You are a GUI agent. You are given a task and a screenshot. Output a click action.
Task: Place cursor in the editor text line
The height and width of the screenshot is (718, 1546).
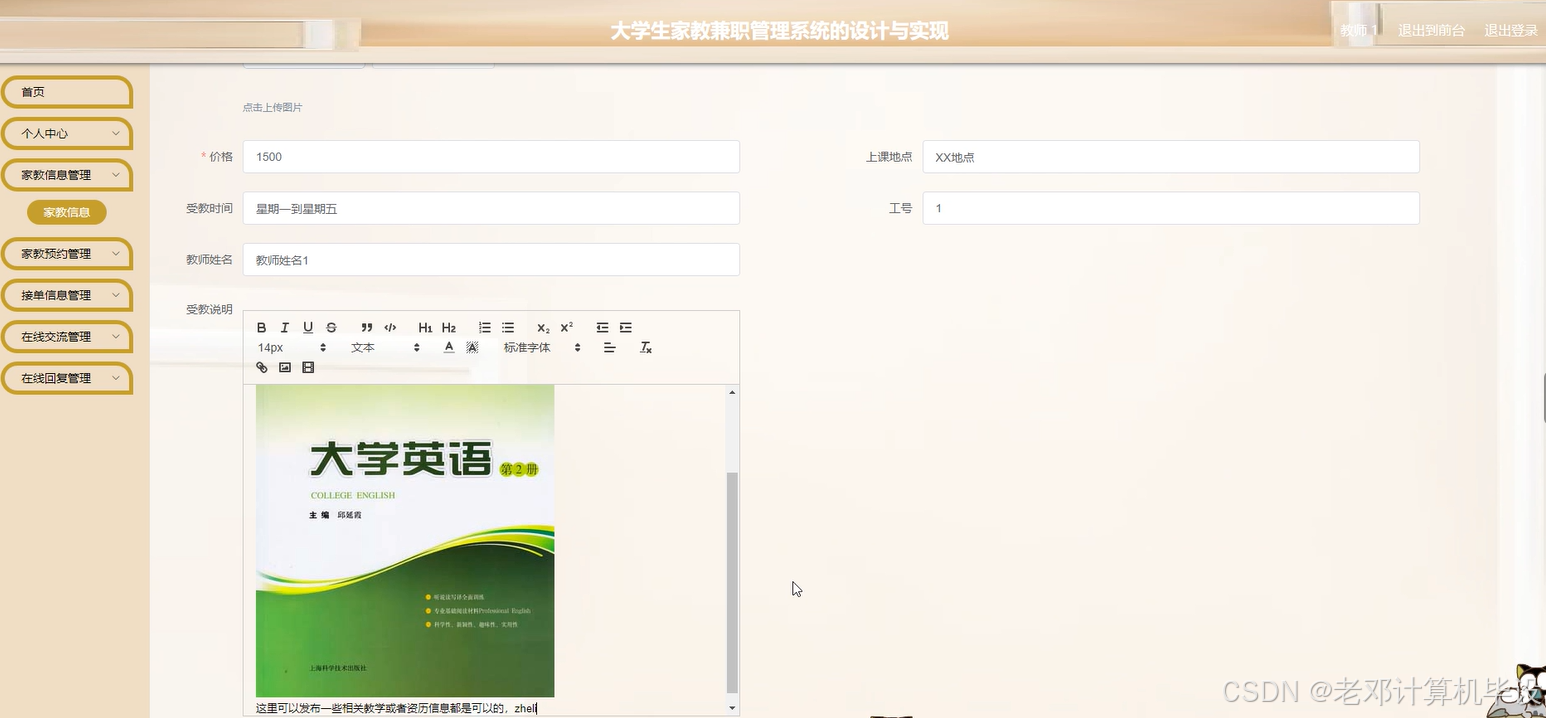(x=396, y=708)
